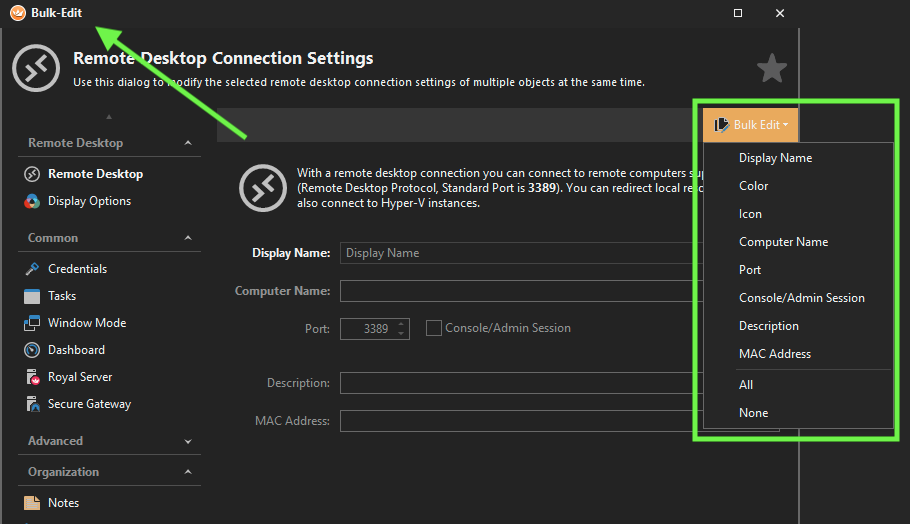Enable the Console/Admin Session checkbox
The image size is (910, 524).
(x=434, y=328)
